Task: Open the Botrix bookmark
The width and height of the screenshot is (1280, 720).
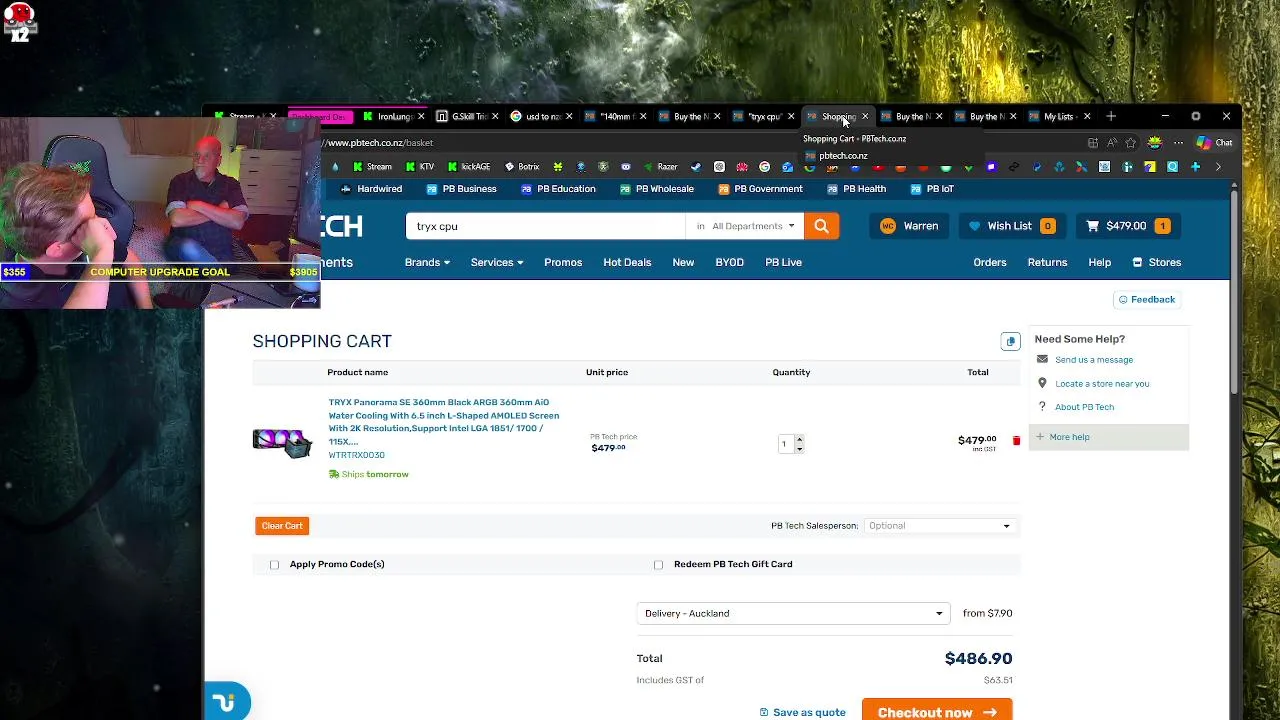Action: click(522, 167)
